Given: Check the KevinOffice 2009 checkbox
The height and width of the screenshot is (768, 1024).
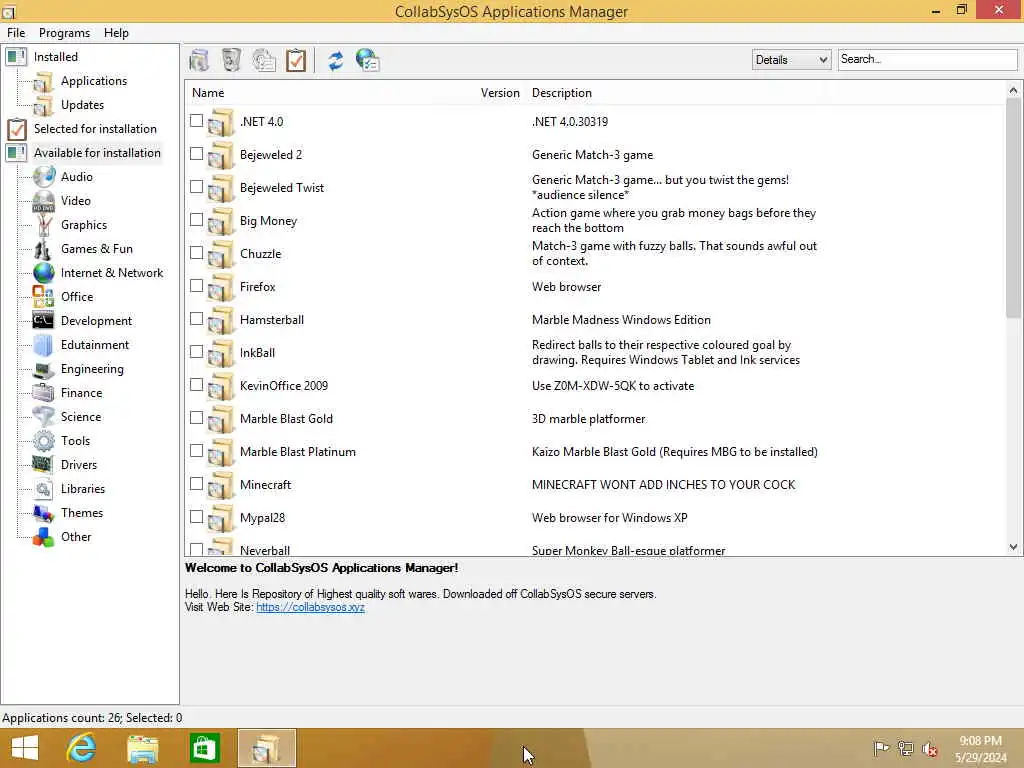Looking at the screenshot, I should [x=197, y=384].
